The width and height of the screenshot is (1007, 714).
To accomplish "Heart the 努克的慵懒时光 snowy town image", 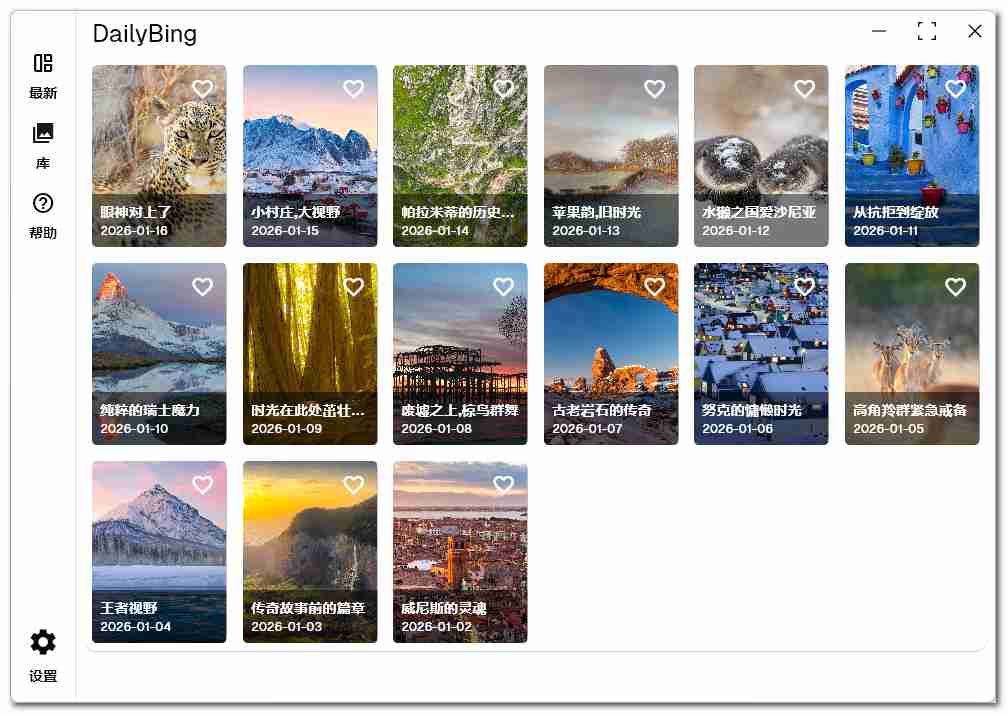I will tap(804, 287).
